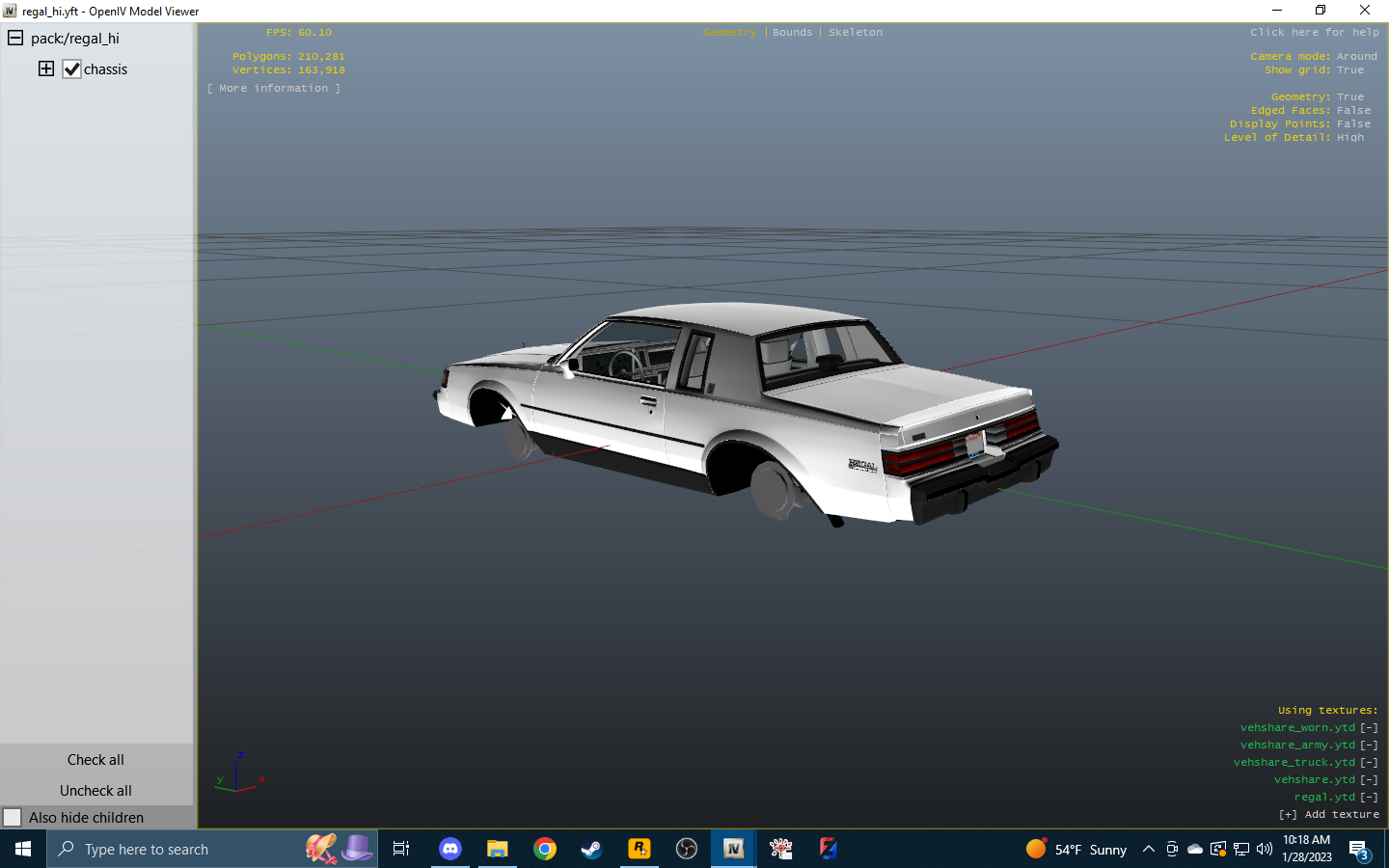The width and height of the screenshot is (1389, 868).
Task: Open OBS Studio from the taskbar
Action: tap(686, 849)
